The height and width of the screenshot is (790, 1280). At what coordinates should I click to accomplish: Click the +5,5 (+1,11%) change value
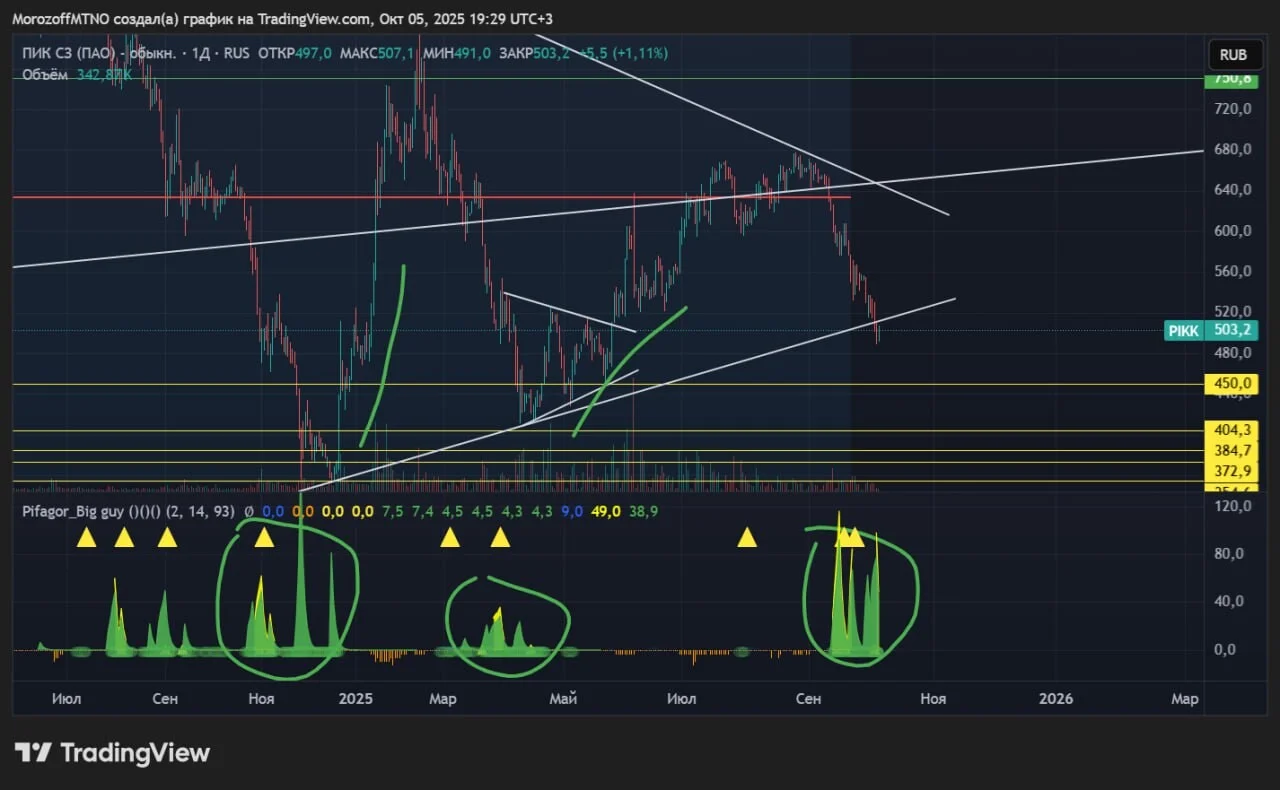coord(623,53)
